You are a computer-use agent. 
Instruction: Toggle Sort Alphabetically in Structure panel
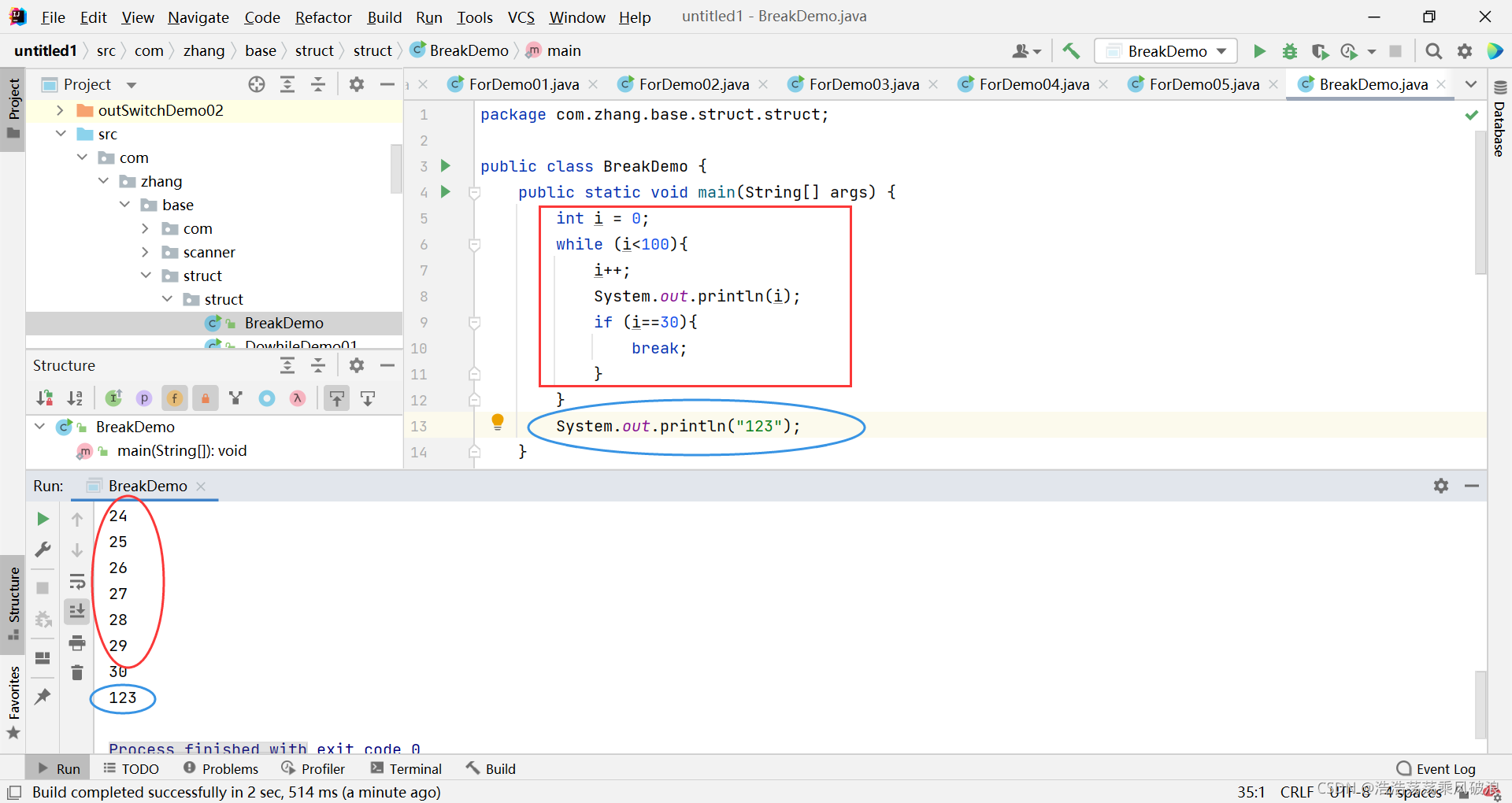point(75,398)
